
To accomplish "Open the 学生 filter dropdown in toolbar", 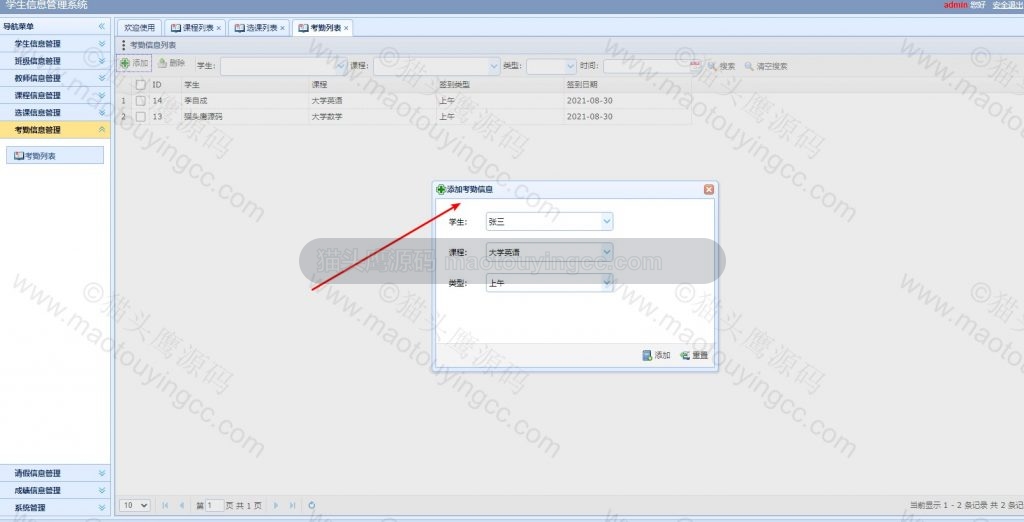I will coord(341,66).
